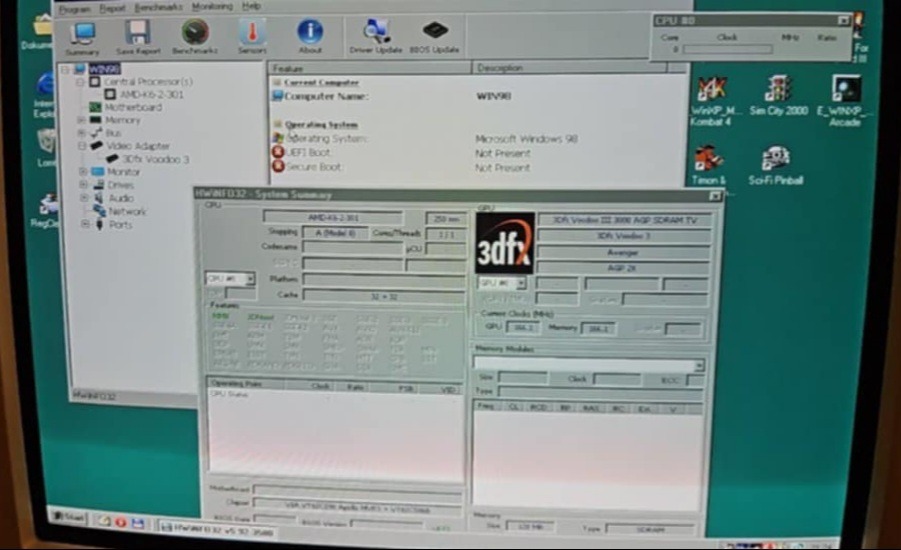Click the Cache 32 + 32 field
This screenshot has width=901, height=550.
(384, 297)
